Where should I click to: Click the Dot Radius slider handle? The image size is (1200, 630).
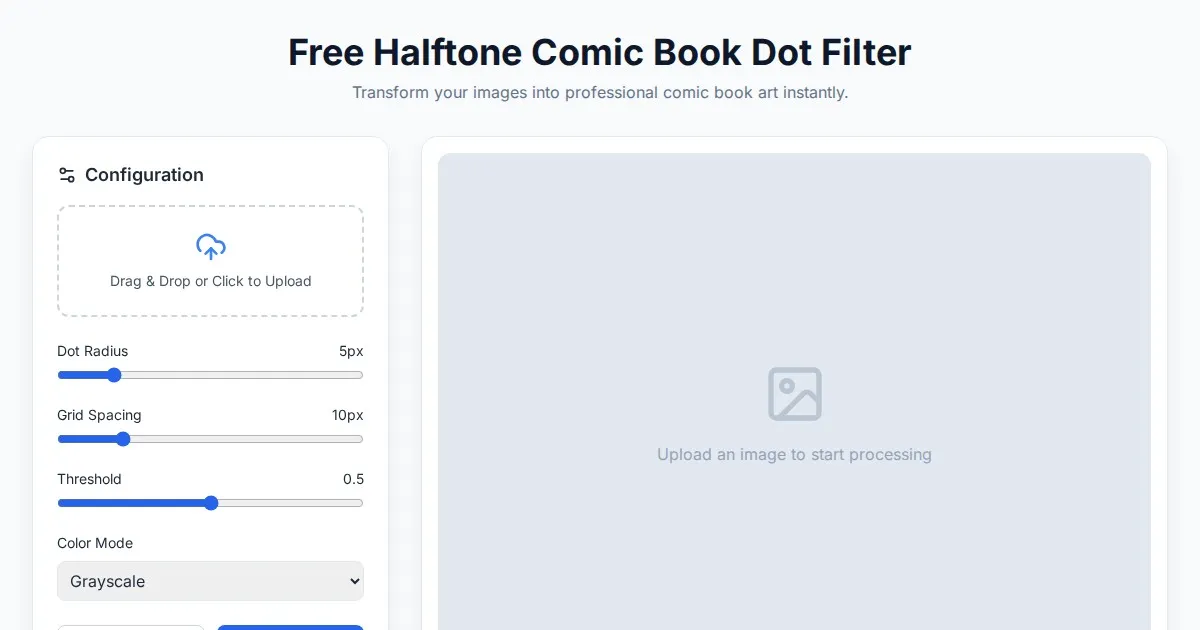click(114, 375)
